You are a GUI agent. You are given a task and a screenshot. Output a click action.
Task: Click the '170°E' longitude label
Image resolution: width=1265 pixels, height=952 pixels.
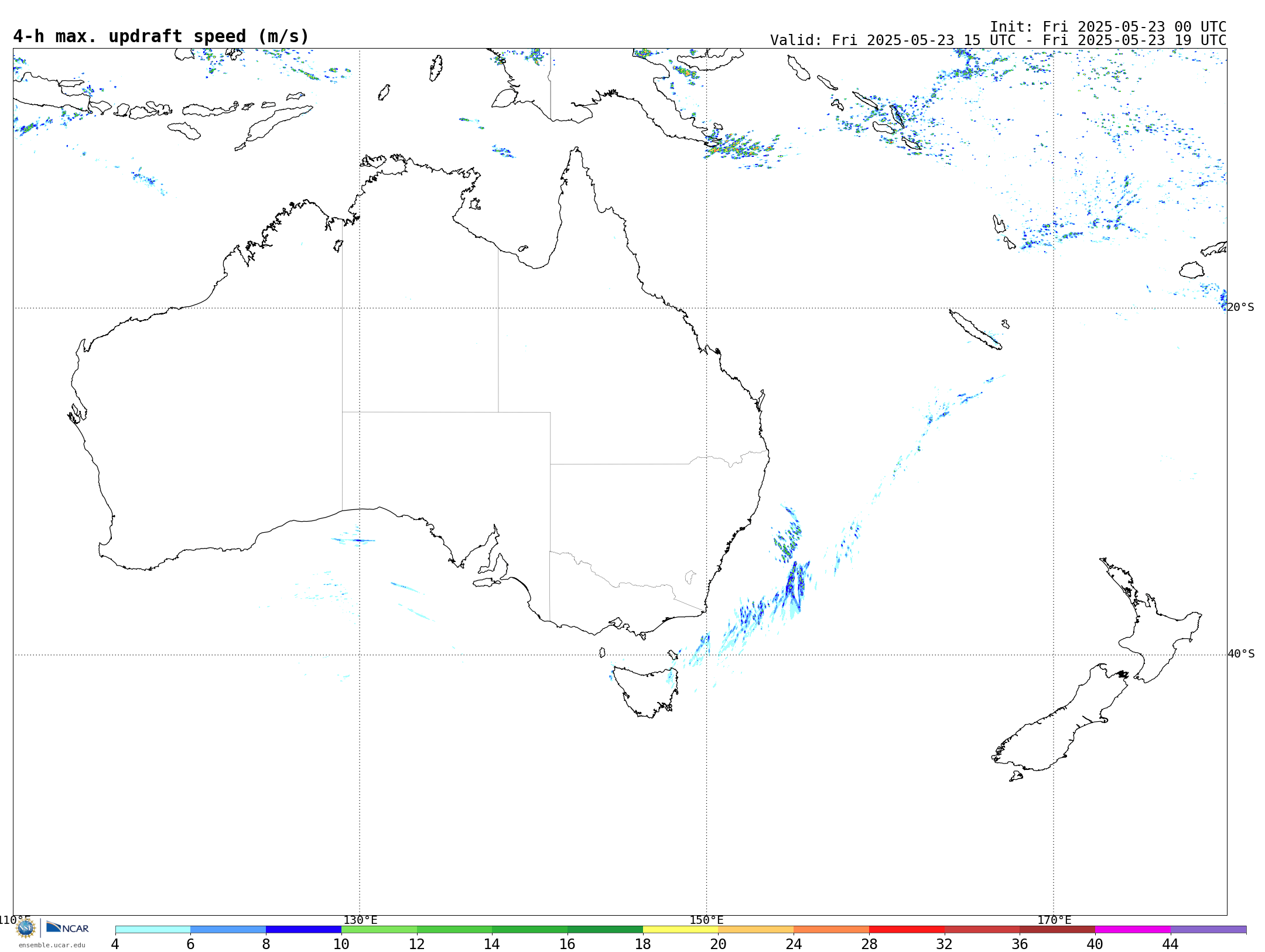tap(1054, 920)
